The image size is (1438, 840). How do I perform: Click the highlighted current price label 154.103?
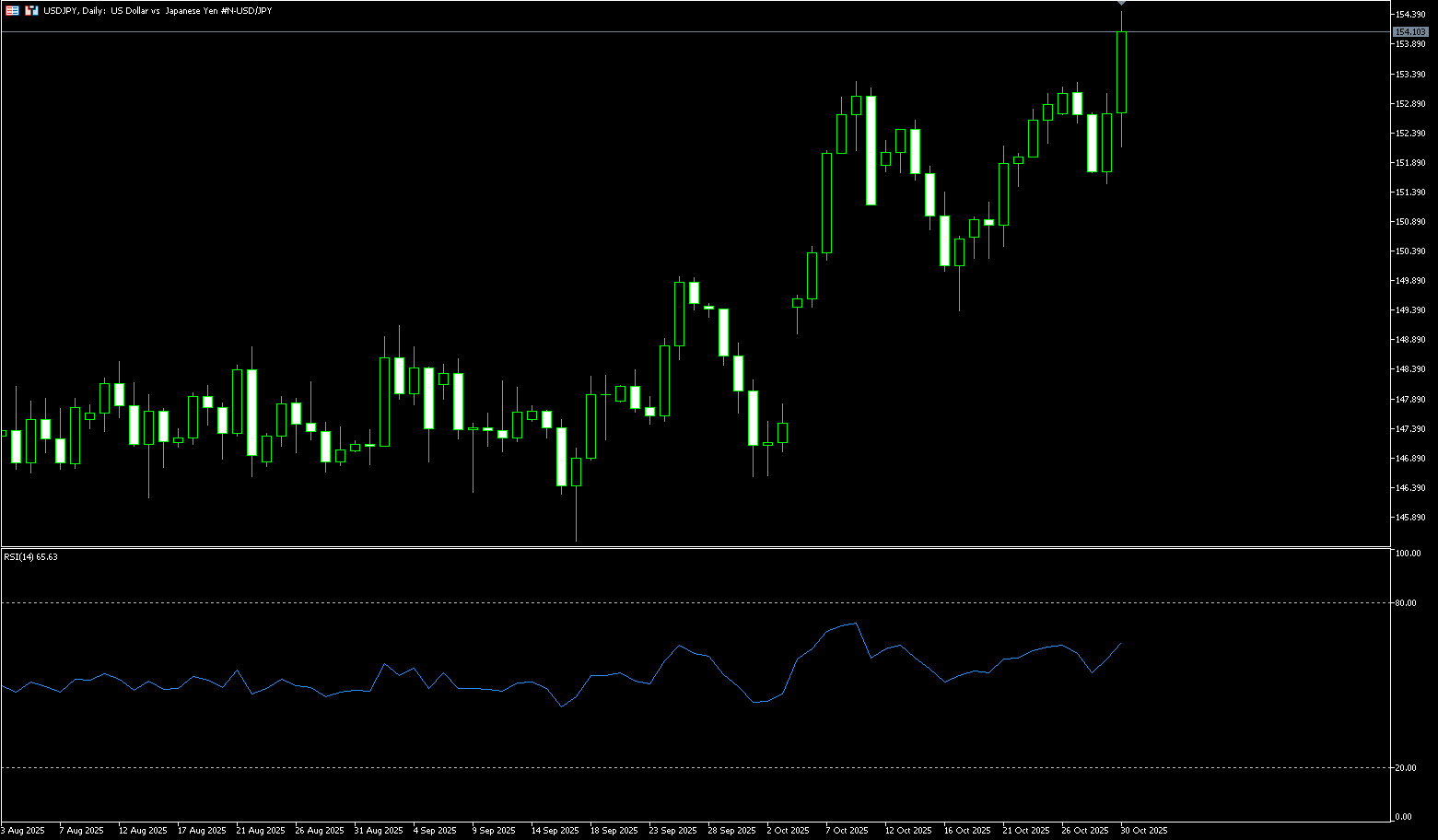tap(1410, 31)
